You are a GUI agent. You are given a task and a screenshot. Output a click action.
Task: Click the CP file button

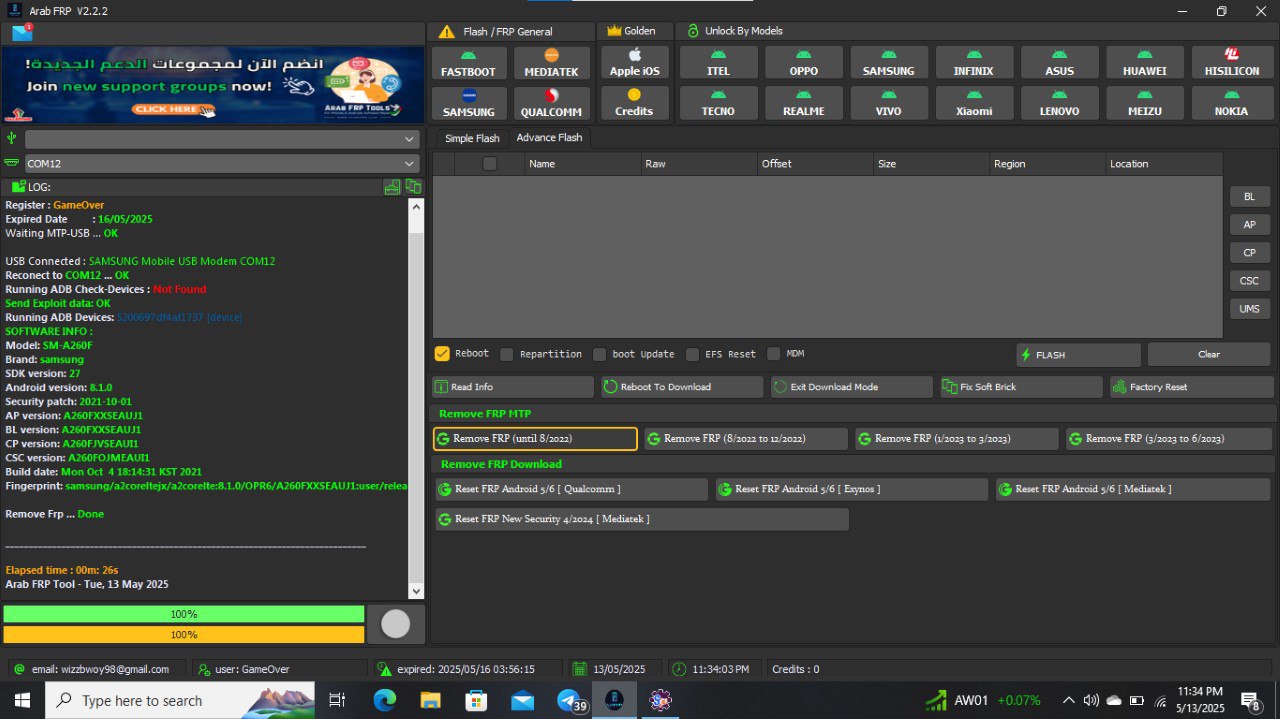[x=1249, y=253]
